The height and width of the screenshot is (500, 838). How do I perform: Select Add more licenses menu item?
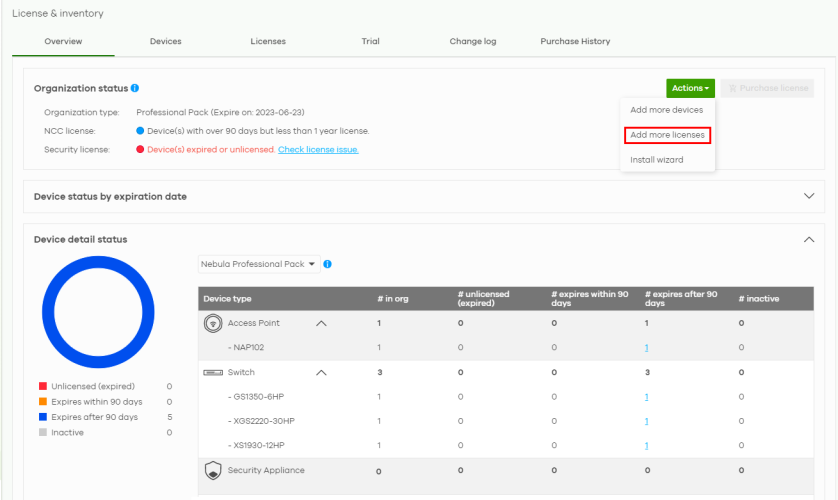[667, 135]
